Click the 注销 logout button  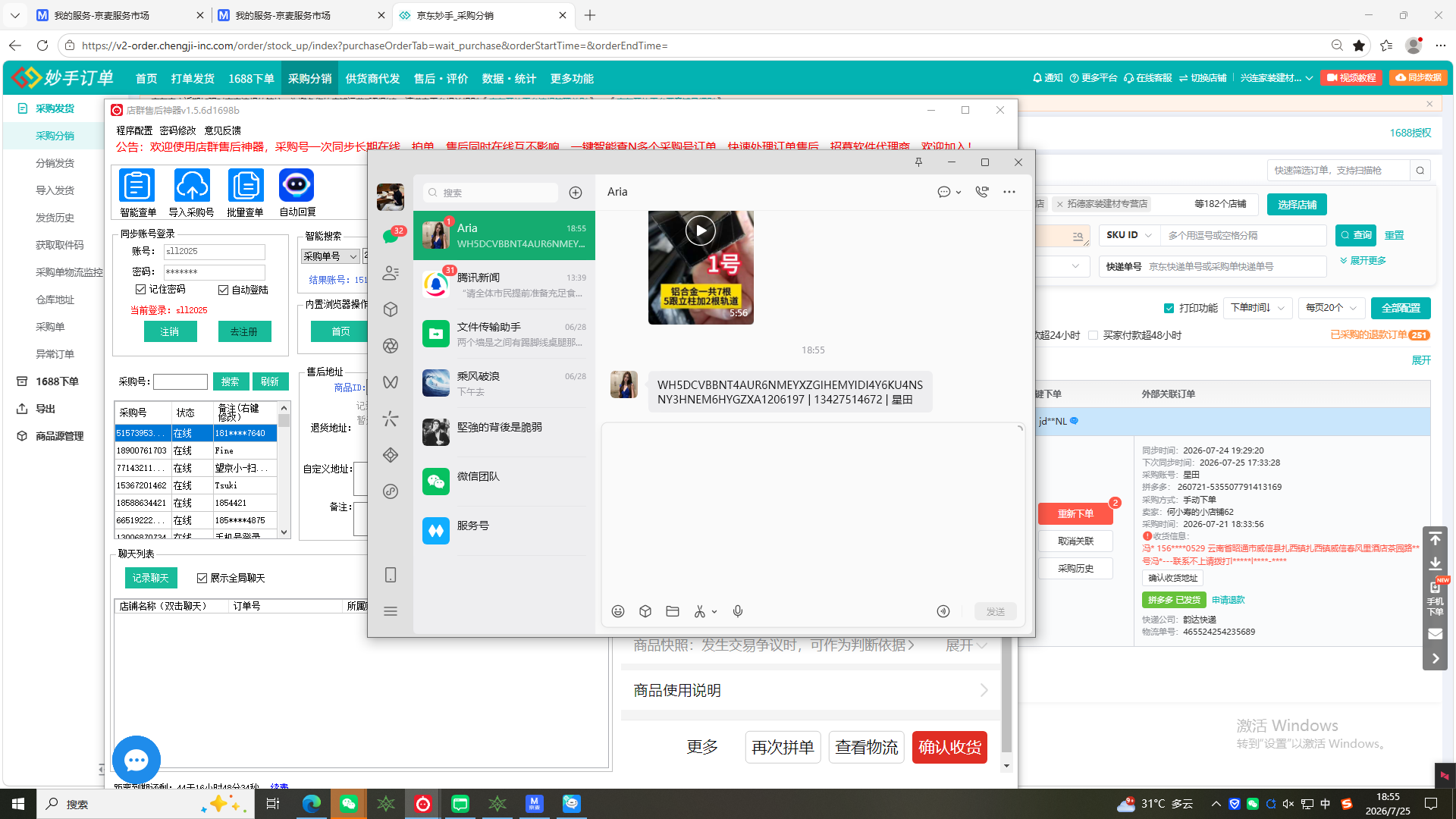[170, 331]
